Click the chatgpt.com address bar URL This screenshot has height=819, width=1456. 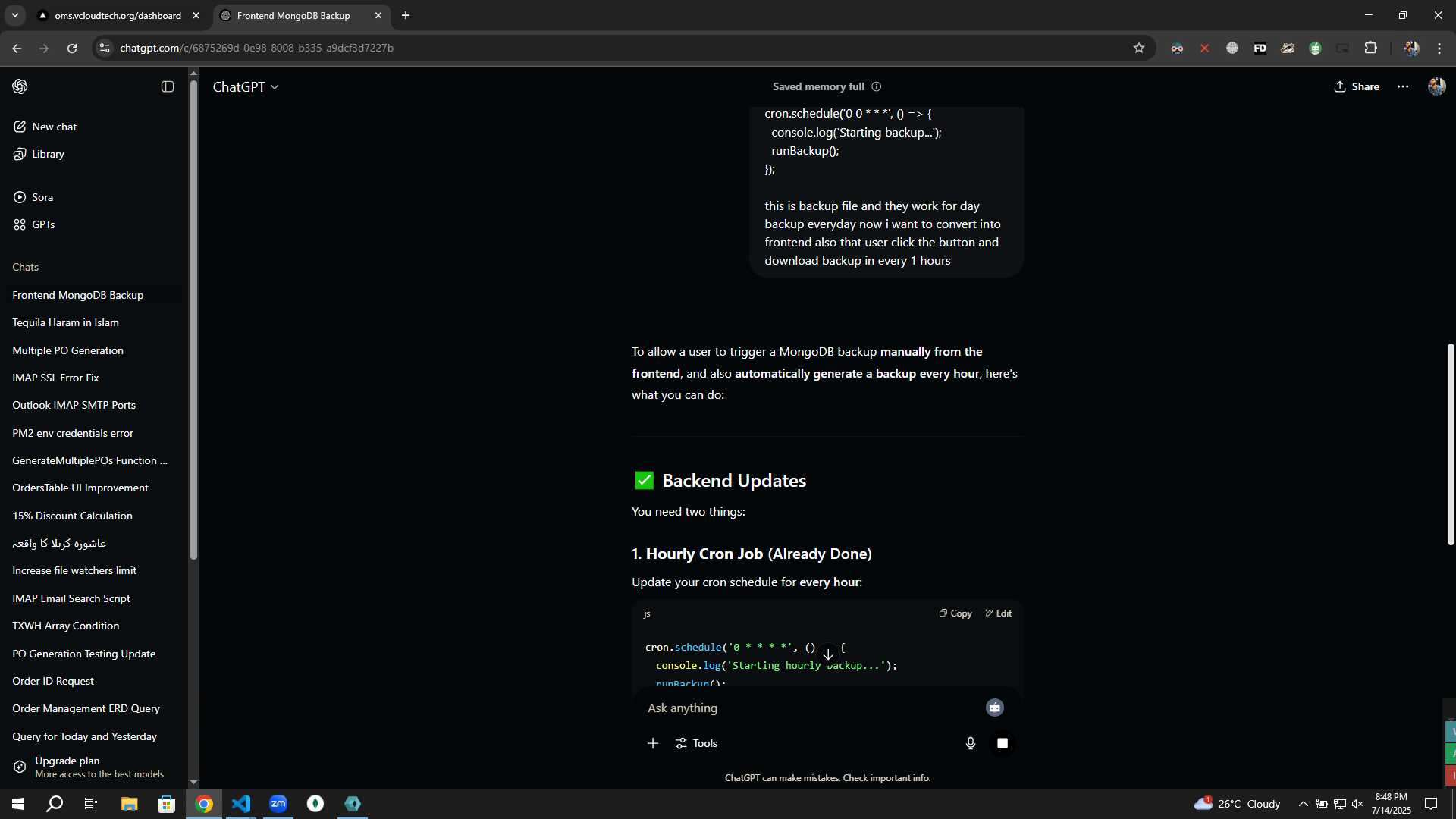coord(256,48)
